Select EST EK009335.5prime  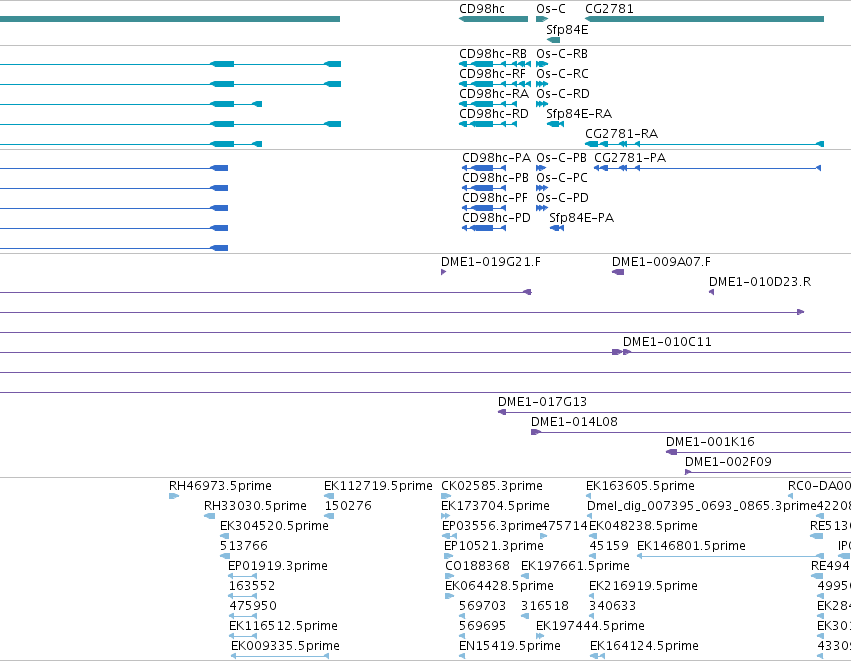click(x=285, y=646)
